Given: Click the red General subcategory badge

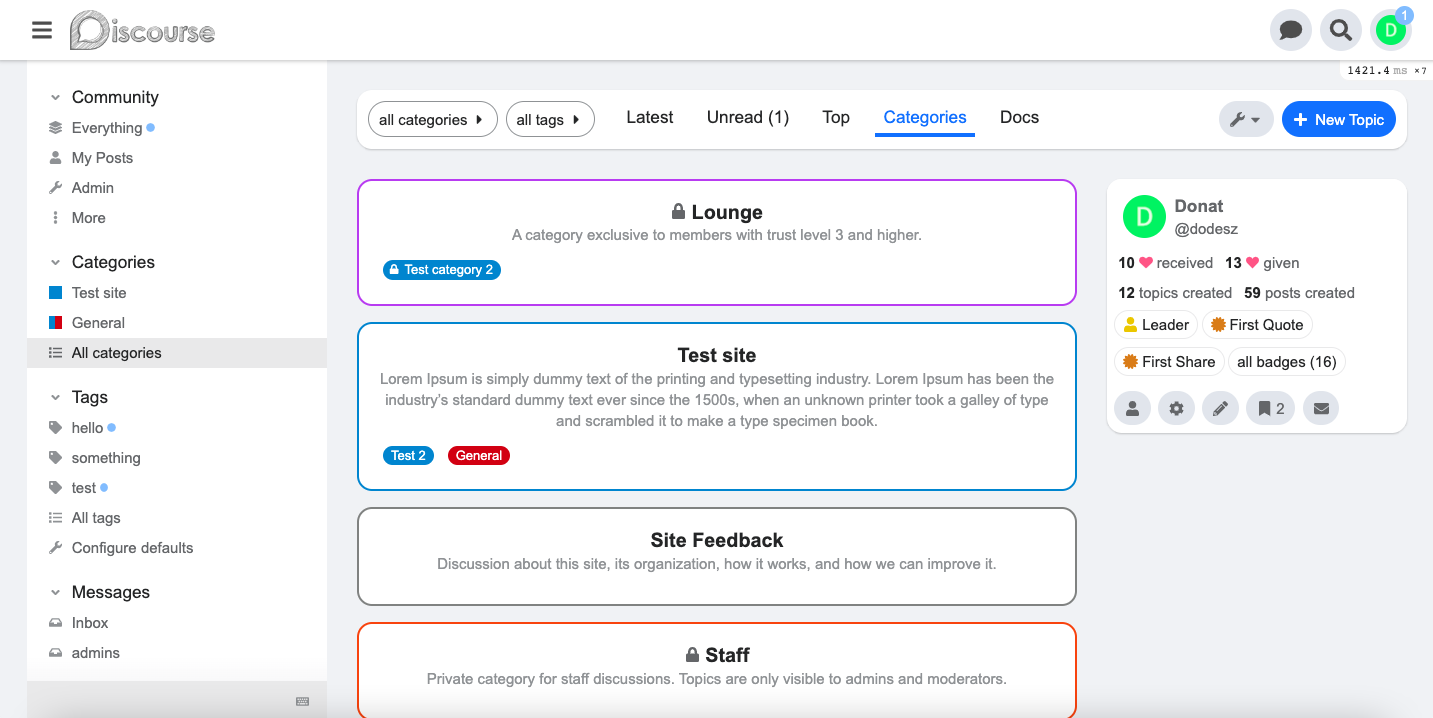Looking at the screenshot, I should click(x=479, y=455).
